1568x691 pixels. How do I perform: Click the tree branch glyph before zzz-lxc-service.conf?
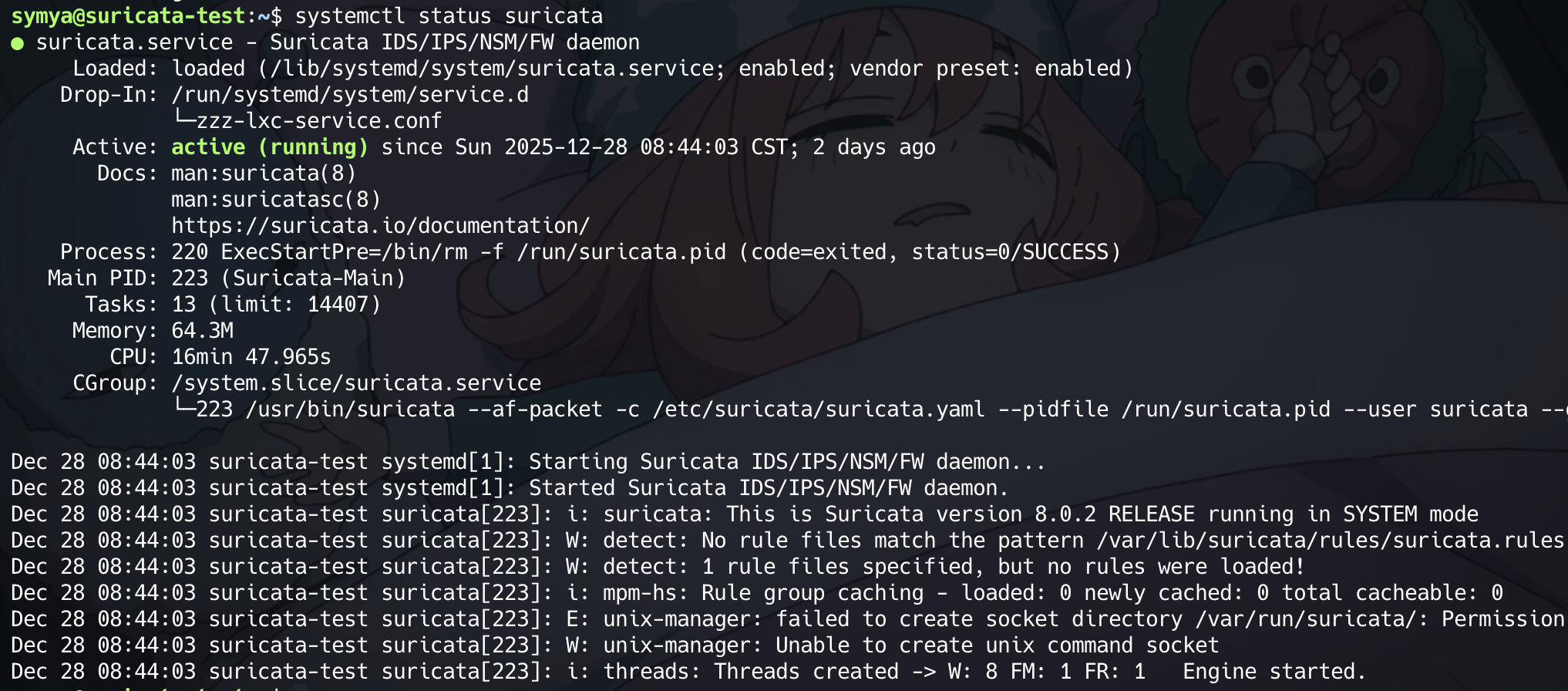click(183, 119)
